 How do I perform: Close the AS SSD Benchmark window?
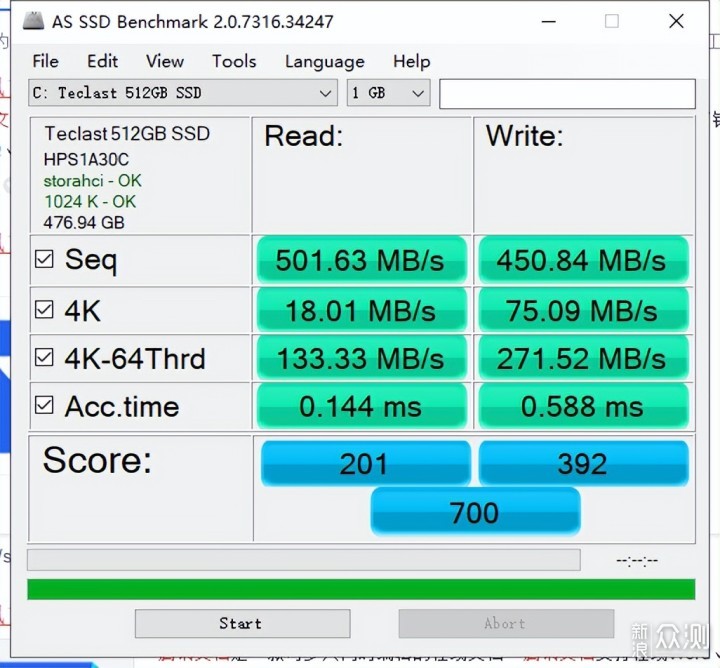676,21
